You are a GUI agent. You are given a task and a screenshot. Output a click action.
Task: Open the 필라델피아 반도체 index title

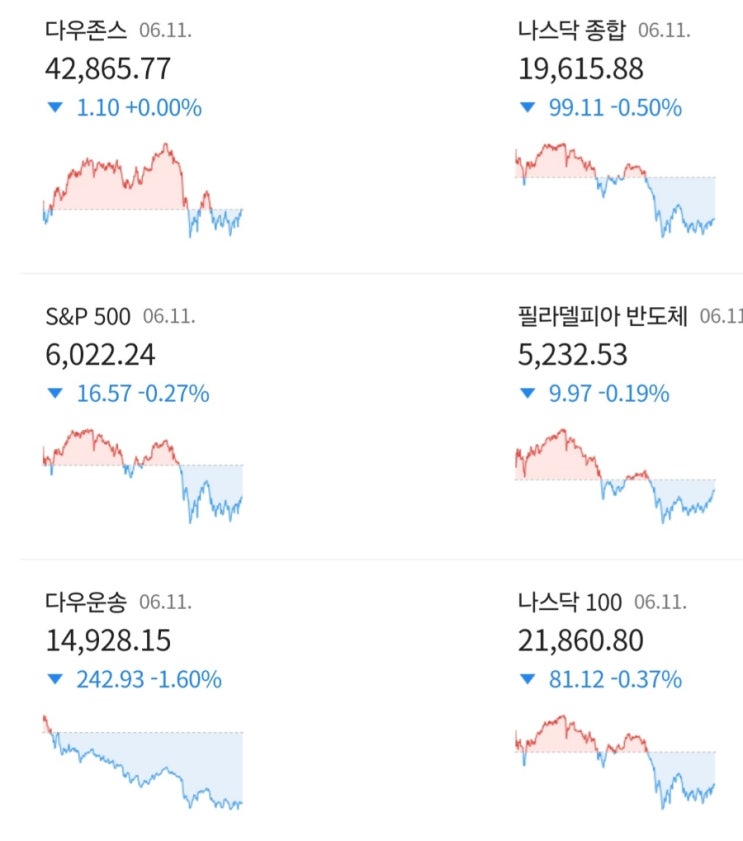tap(602, 317)
